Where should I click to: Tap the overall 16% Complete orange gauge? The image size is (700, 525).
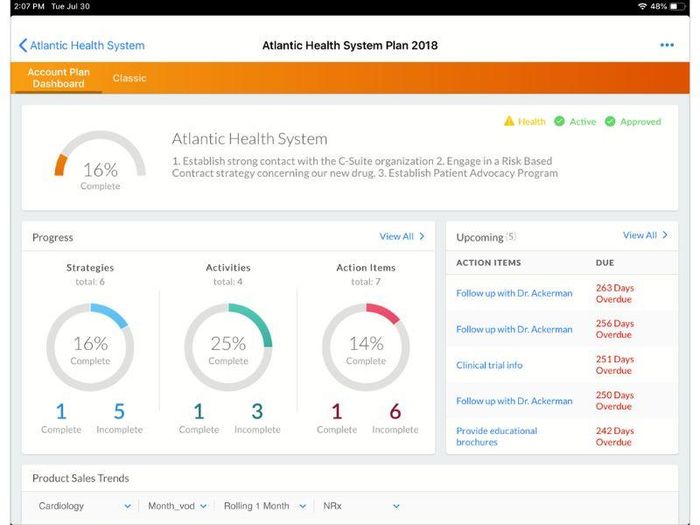click(x=100, y=161)
